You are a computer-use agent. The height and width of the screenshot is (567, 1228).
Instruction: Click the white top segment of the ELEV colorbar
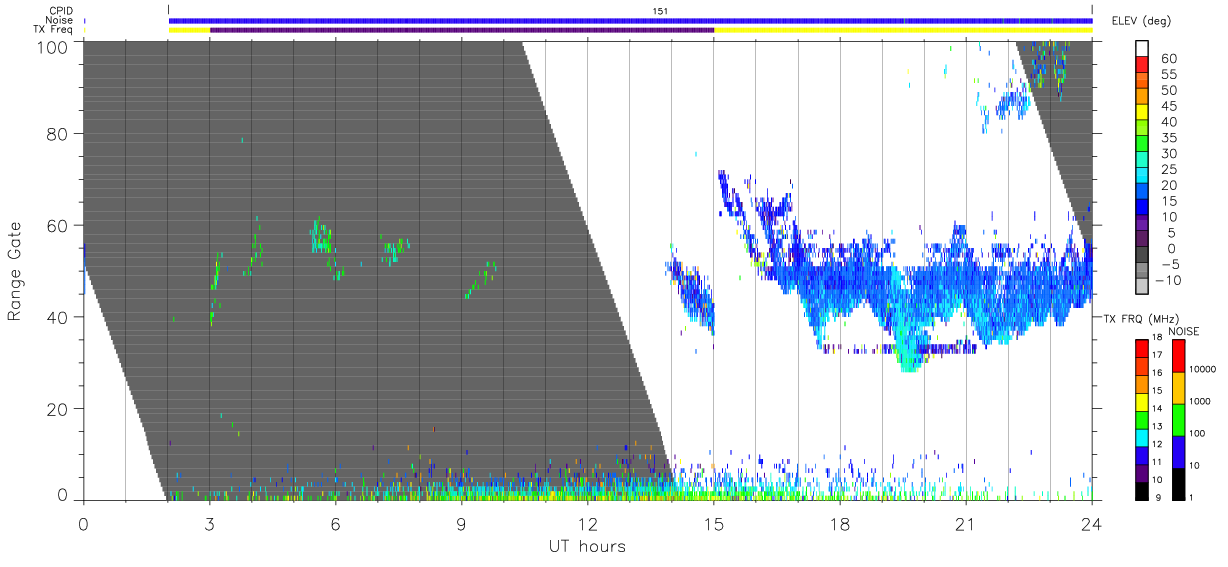click(1142, 49)
